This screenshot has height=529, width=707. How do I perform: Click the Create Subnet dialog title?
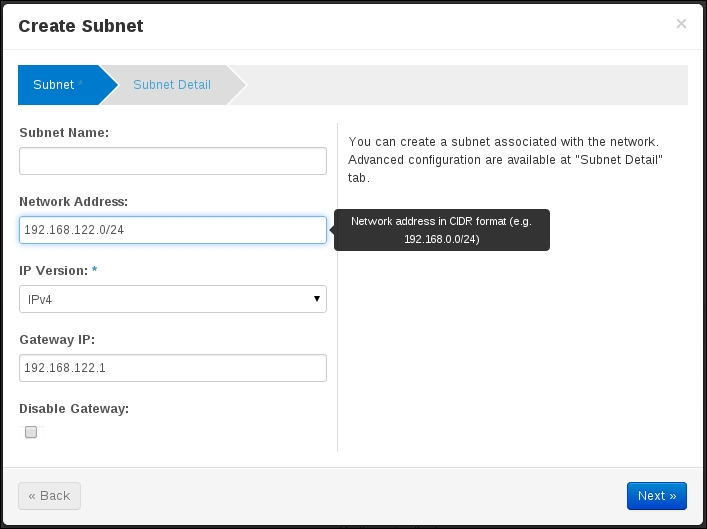point(81,26)
